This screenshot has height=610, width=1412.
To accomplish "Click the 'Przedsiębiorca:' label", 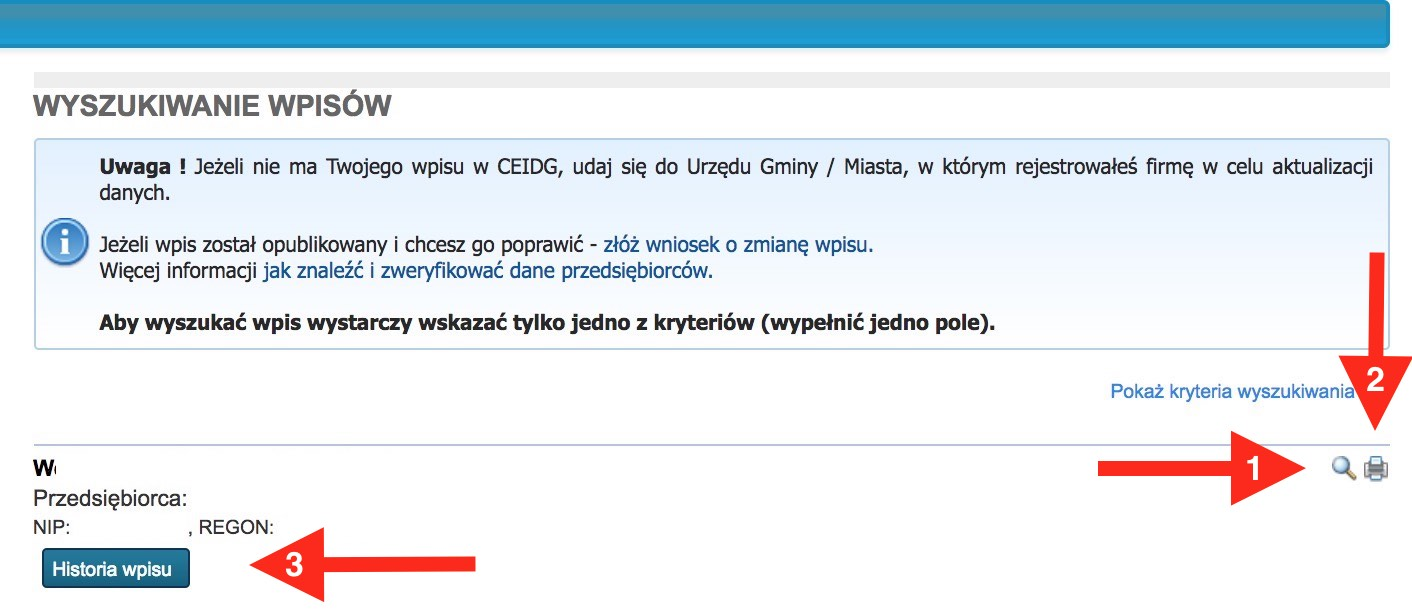I will (x=111, y=498).
